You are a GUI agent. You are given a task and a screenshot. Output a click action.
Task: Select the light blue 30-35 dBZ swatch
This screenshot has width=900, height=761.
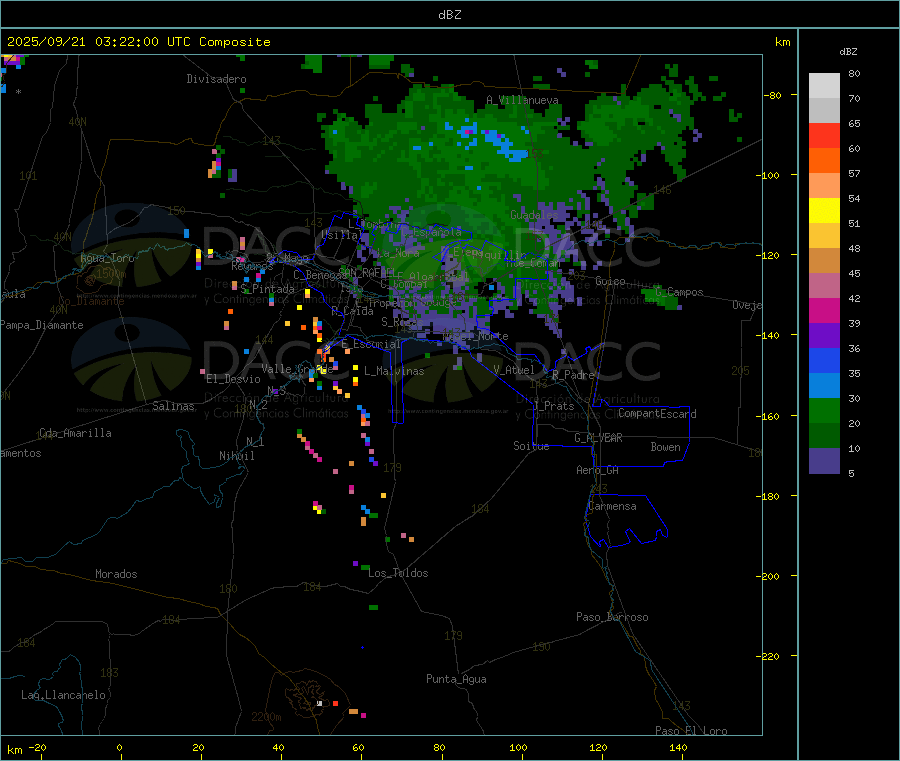coord(824,386)
